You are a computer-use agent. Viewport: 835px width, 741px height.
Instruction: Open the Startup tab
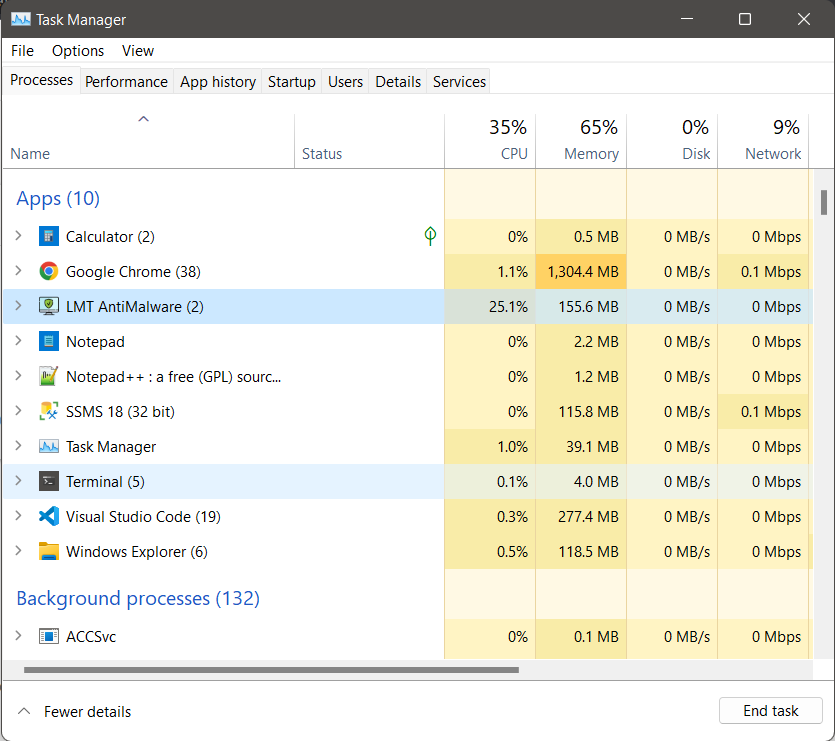click(x=291, y=82)
